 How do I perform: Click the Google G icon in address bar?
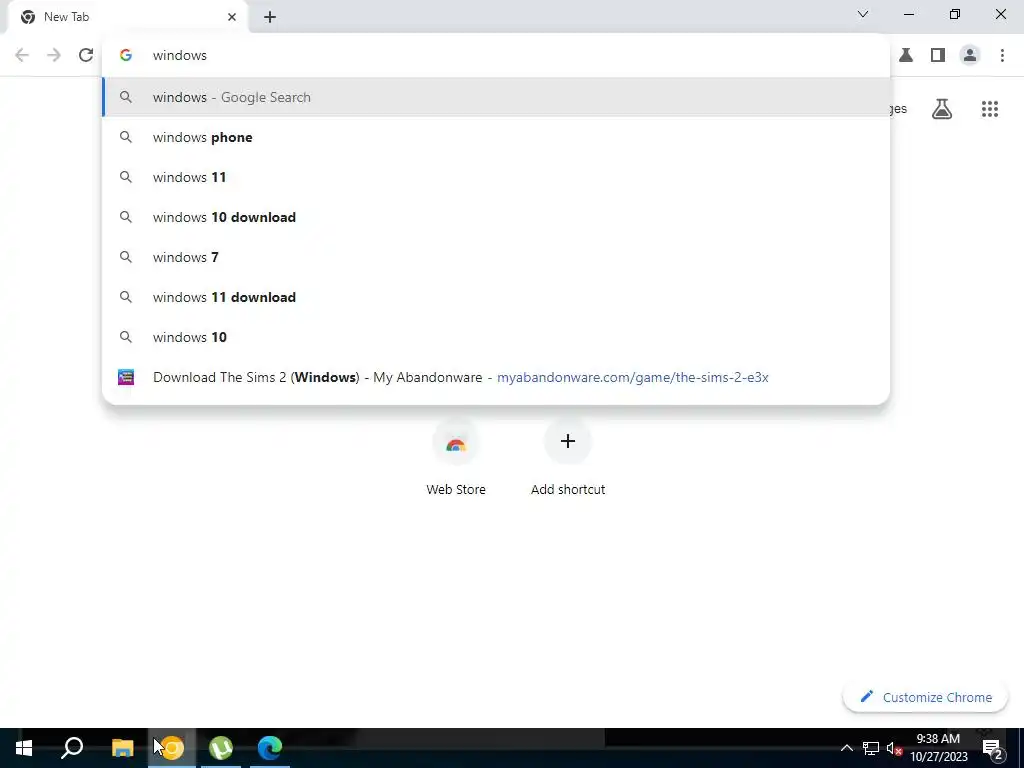(126, 56)
